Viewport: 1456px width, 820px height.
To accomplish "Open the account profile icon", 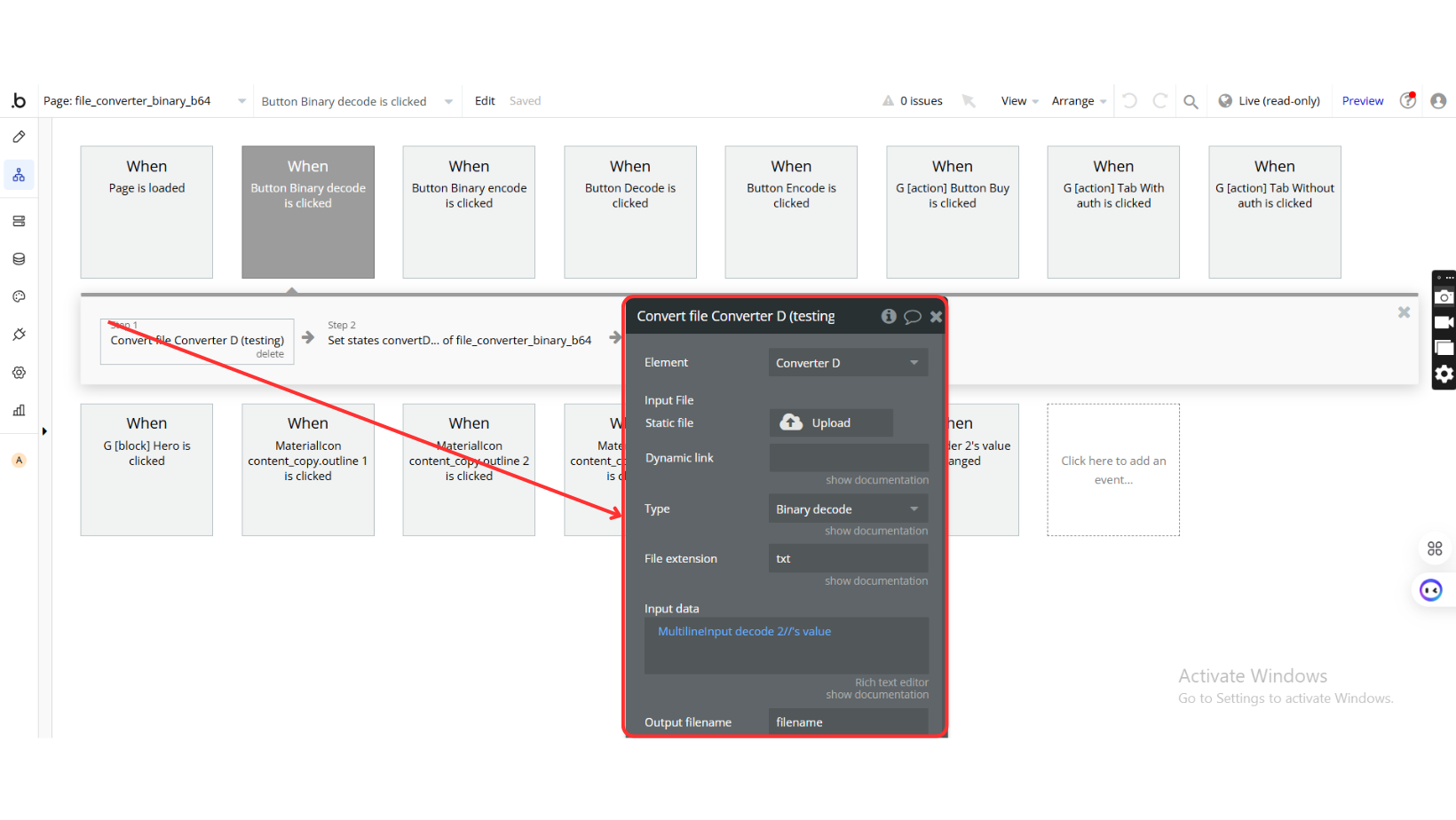I will coord(1438,101).
